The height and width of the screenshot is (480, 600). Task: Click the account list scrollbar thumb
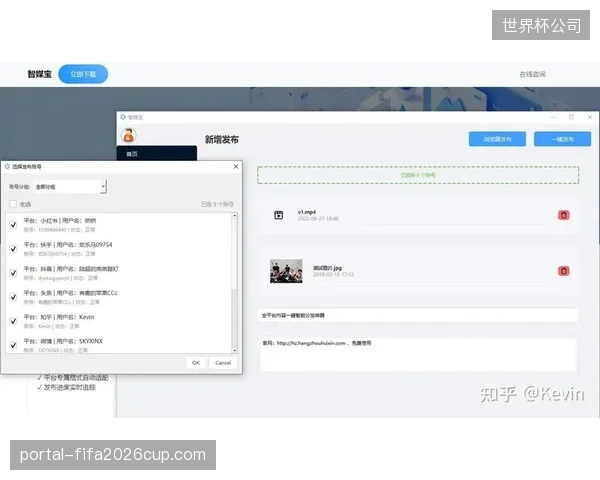pos(234,255)
